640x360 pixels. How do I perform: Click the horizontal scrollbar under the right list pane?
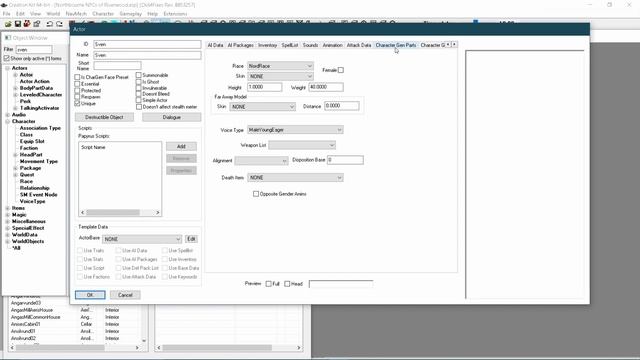coord(229,348)
